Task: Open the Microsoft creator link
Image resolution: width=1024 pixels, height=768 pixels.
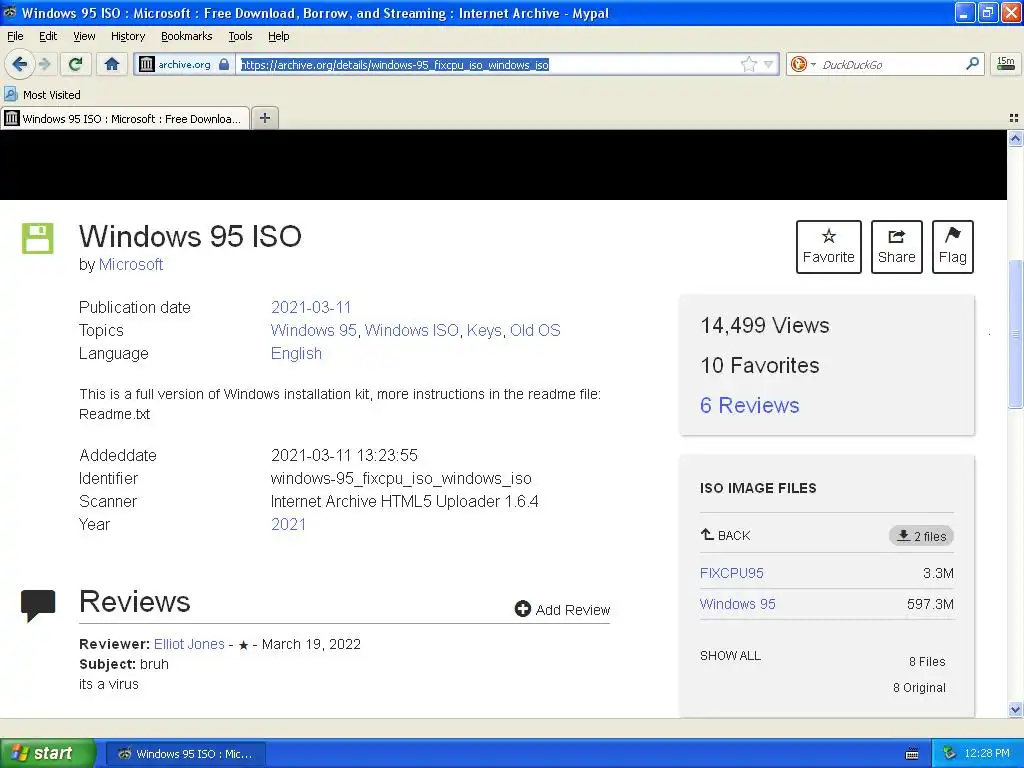Action: click(131, 264)
